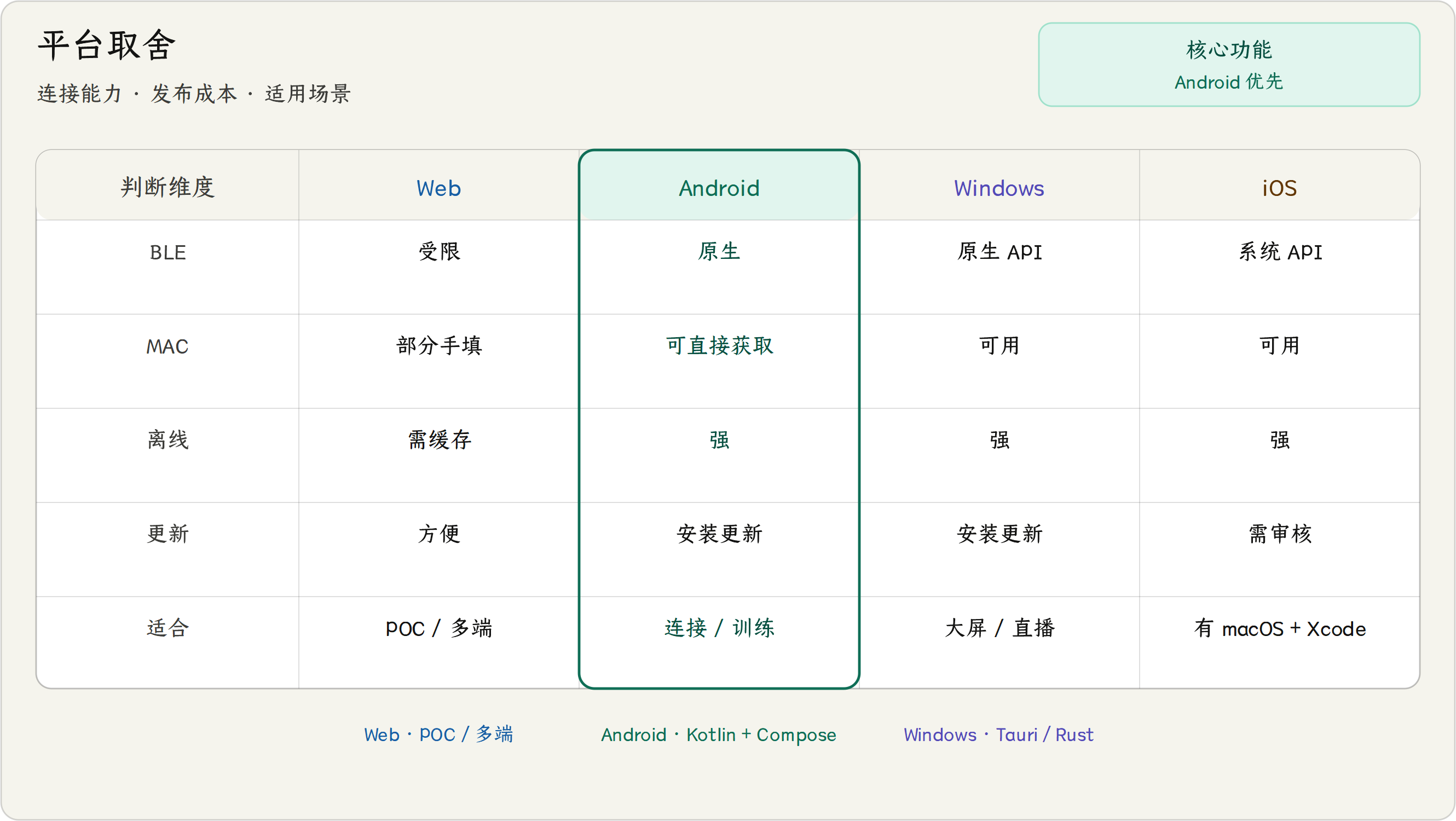
Task: Click the "受限" cell in the BLE row
Action: tap(439, 251)
